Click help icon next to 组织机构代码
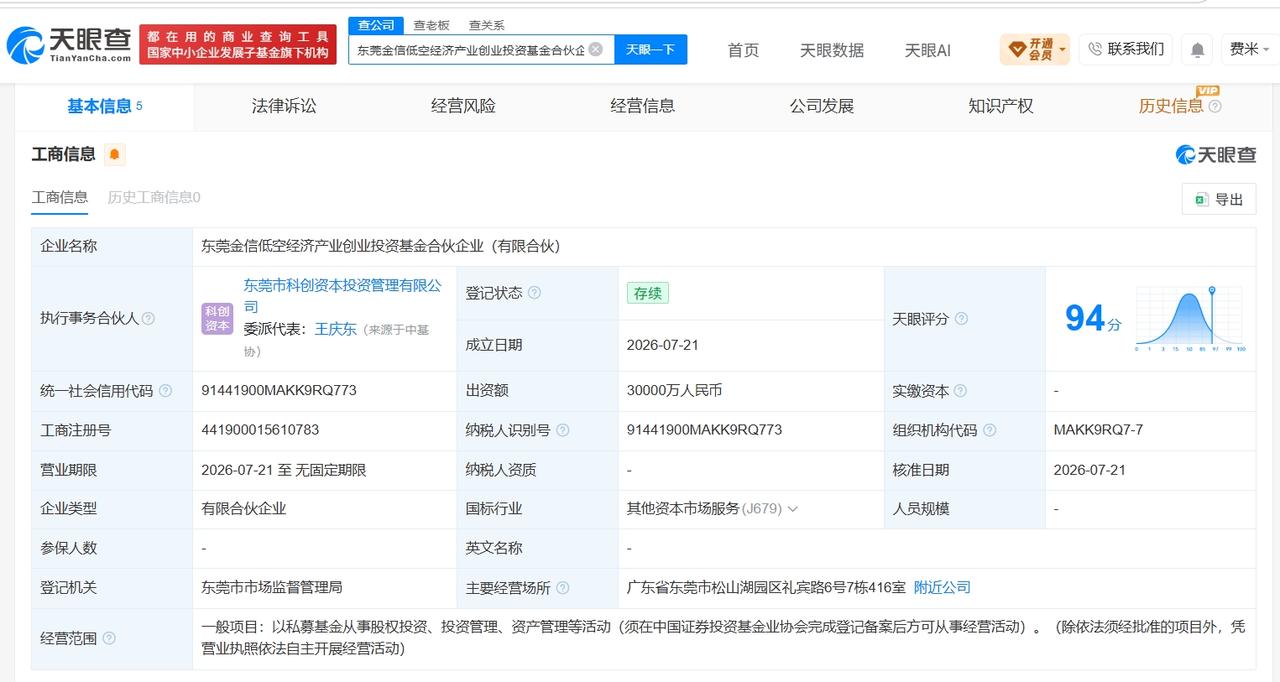 [989, 430]
